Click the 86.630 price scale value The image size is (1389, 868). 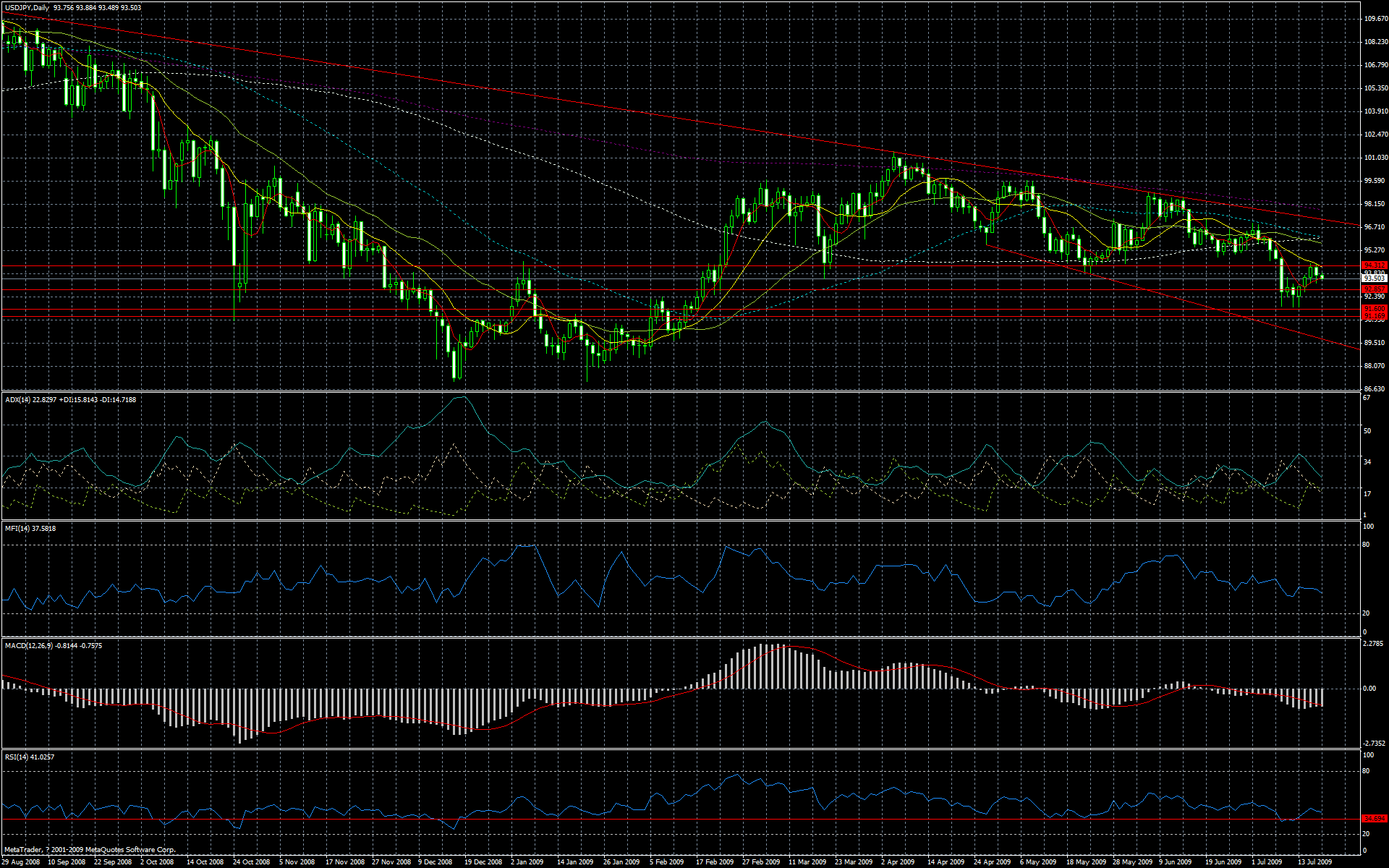(x=1375, y=389)
